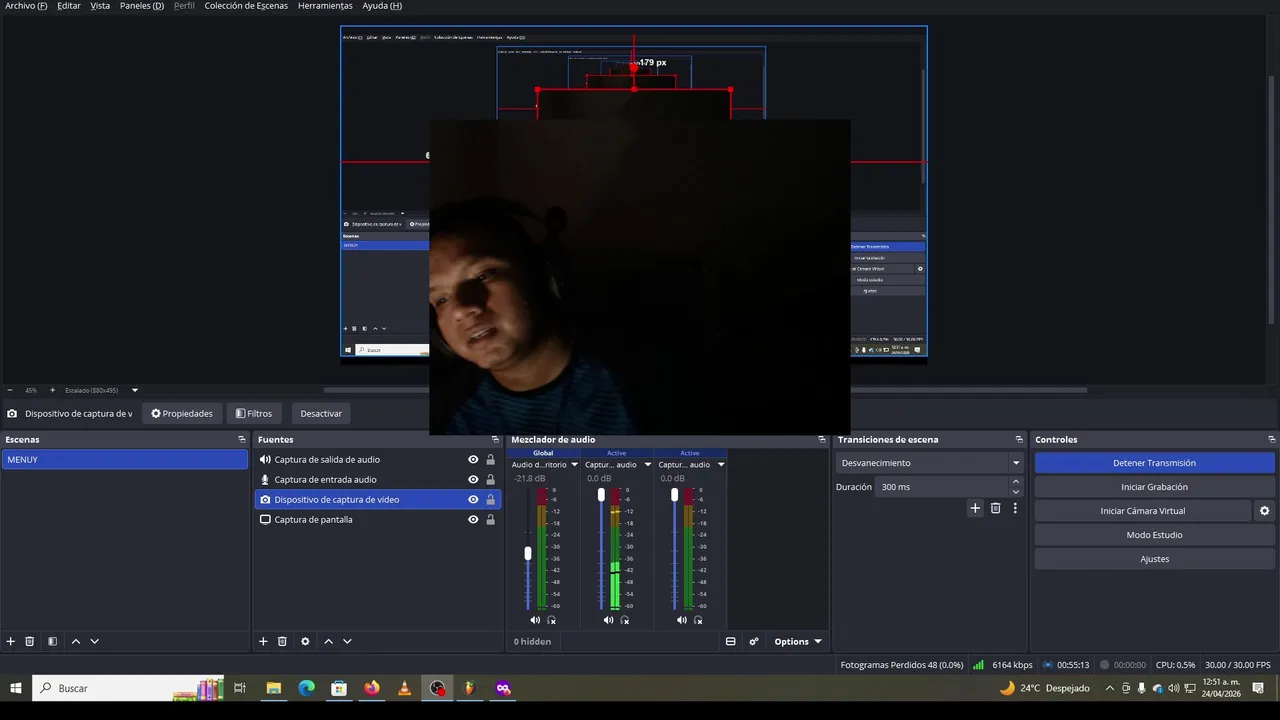Open preview scaling Escalado dropdown
Screen dimensions: 1280x720
(102, 390)
